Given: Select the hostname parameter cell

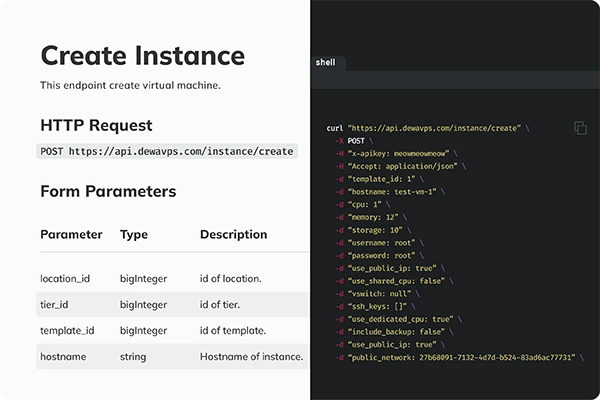Looking at the screenshot, I should click(63, 357).
